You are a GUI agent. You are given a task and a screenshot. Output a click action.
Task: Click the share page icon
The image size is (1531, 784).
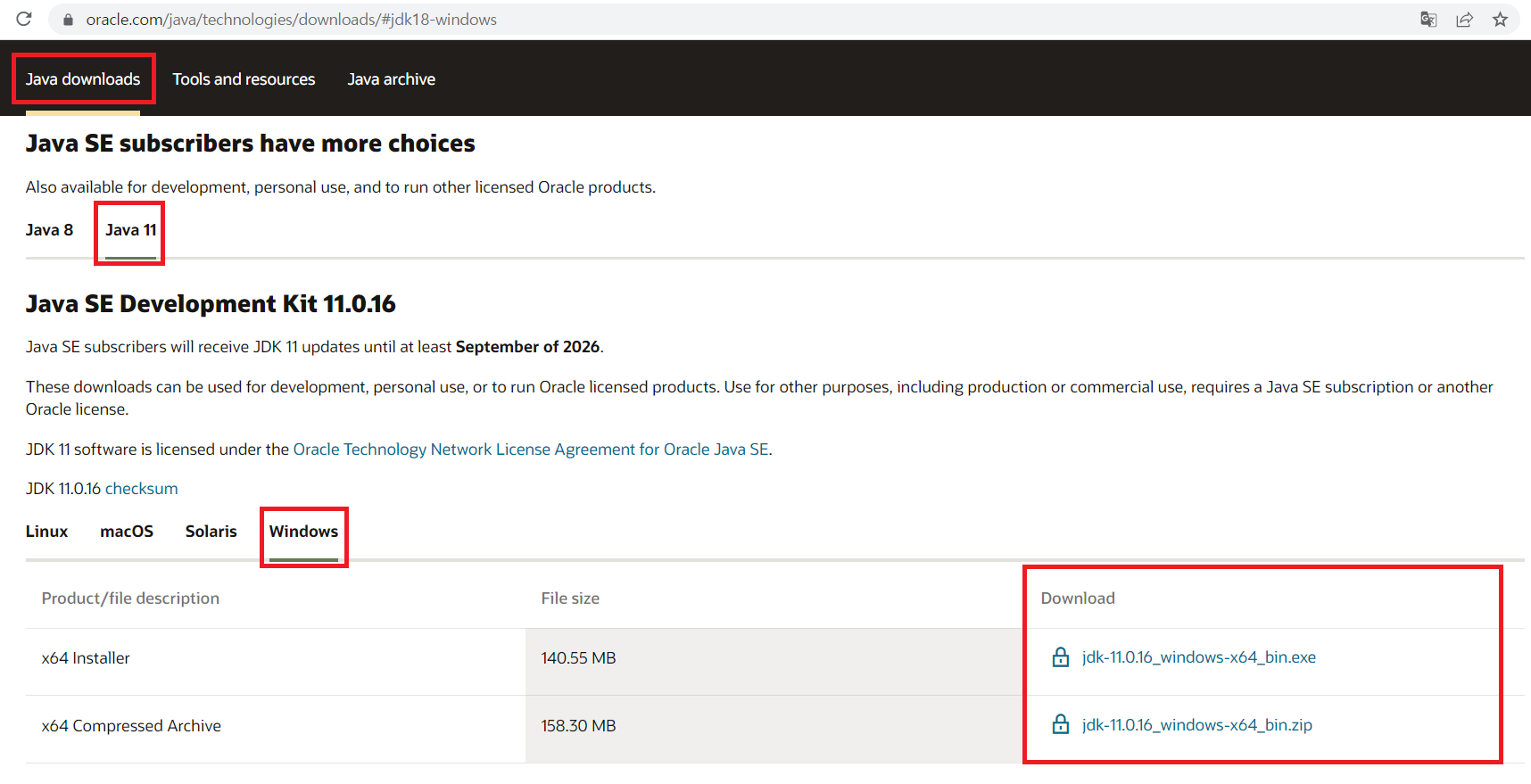pyautogui.click(x=1464, y=20)
